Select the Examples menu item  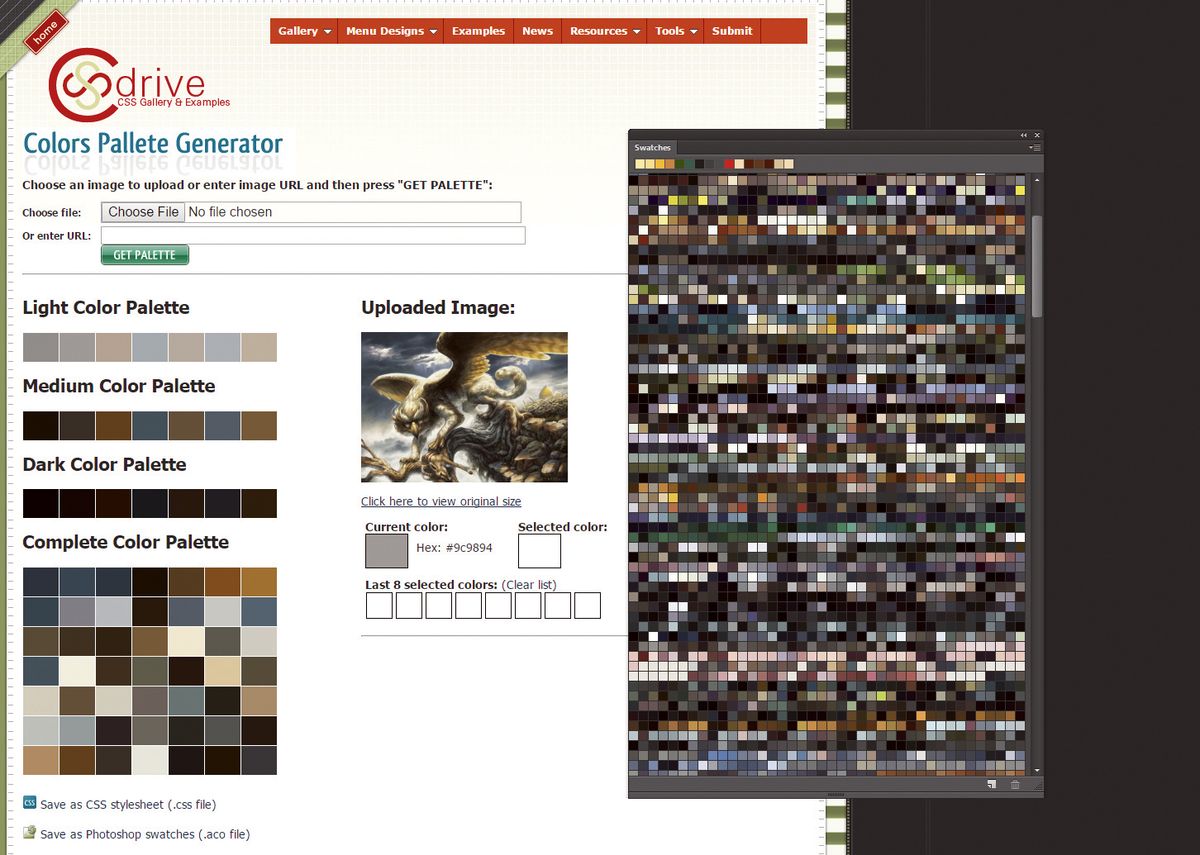tap(478, 31)
